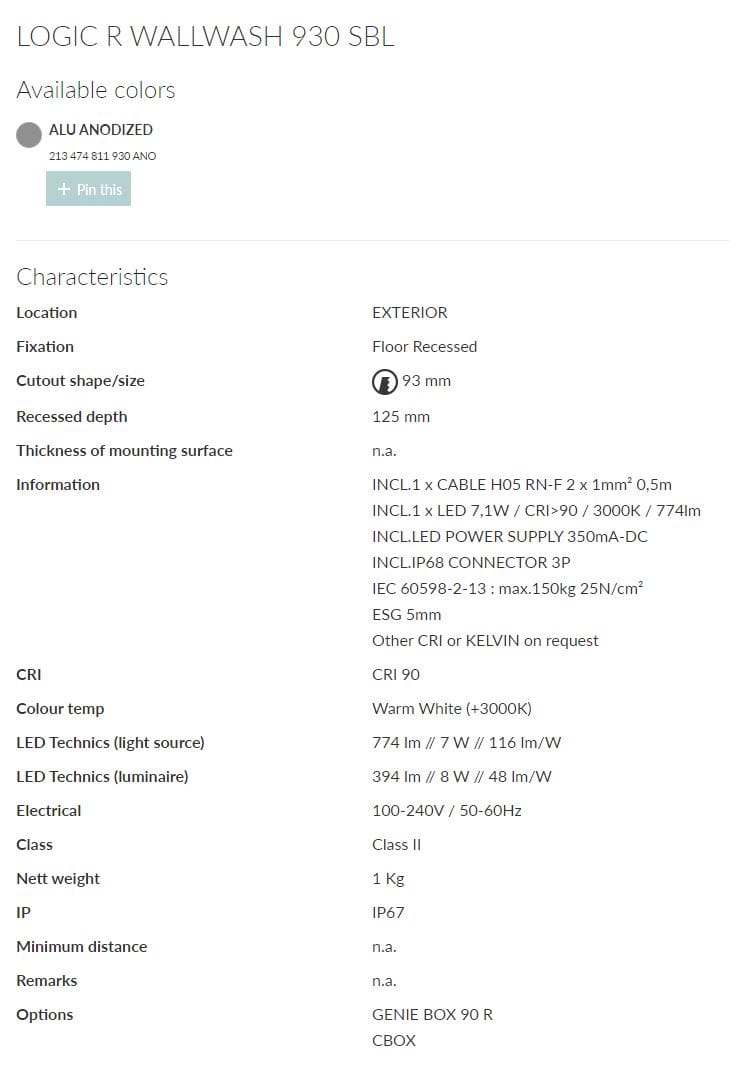The width and height of the screenshot is (737, 1072).
Task: Click the LED Technics (luminaire) label
Action: point(102,776)
